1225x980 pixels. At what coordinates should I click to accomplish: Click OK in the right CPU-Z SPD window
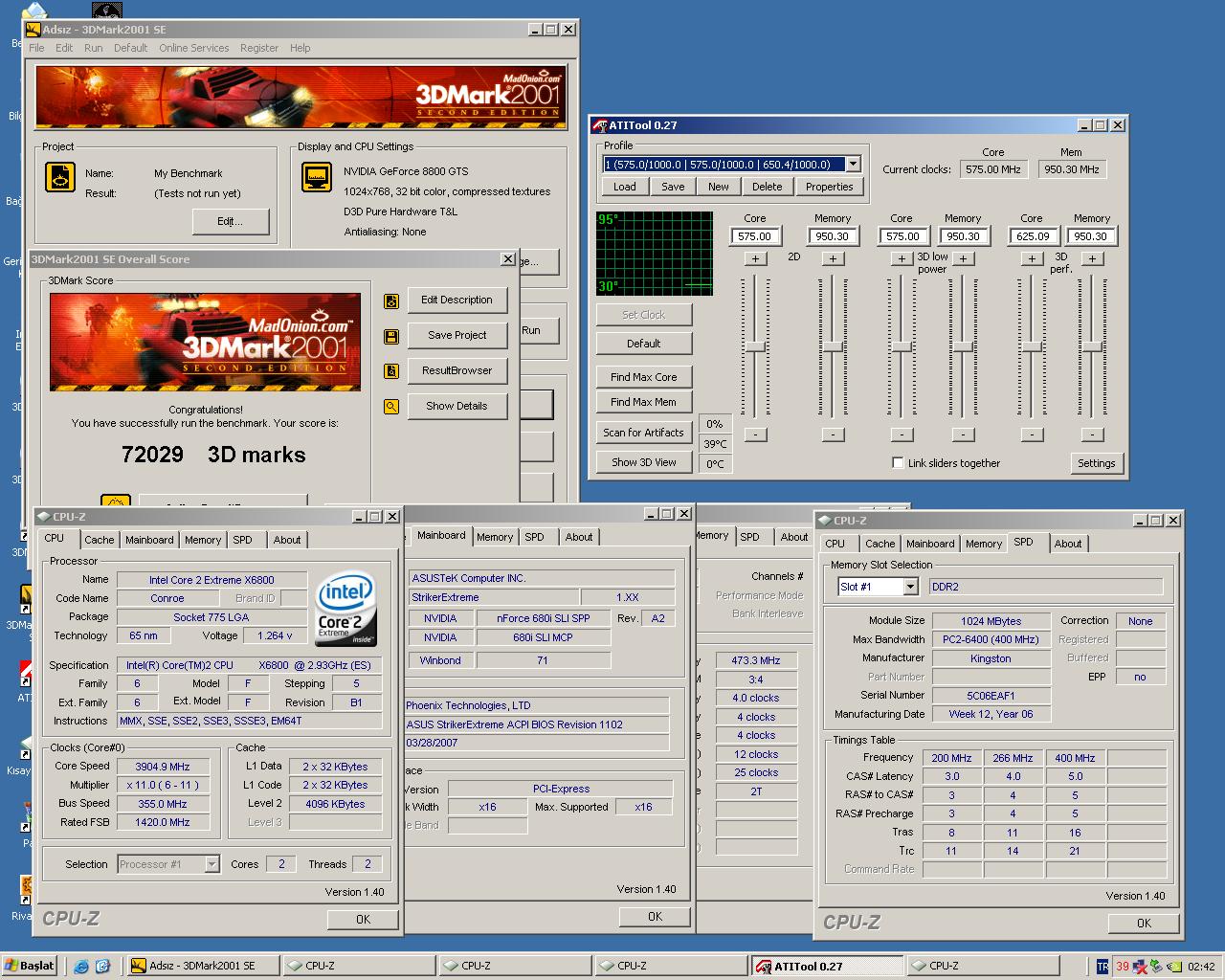pyautogui.click(x=1144, y=924)
